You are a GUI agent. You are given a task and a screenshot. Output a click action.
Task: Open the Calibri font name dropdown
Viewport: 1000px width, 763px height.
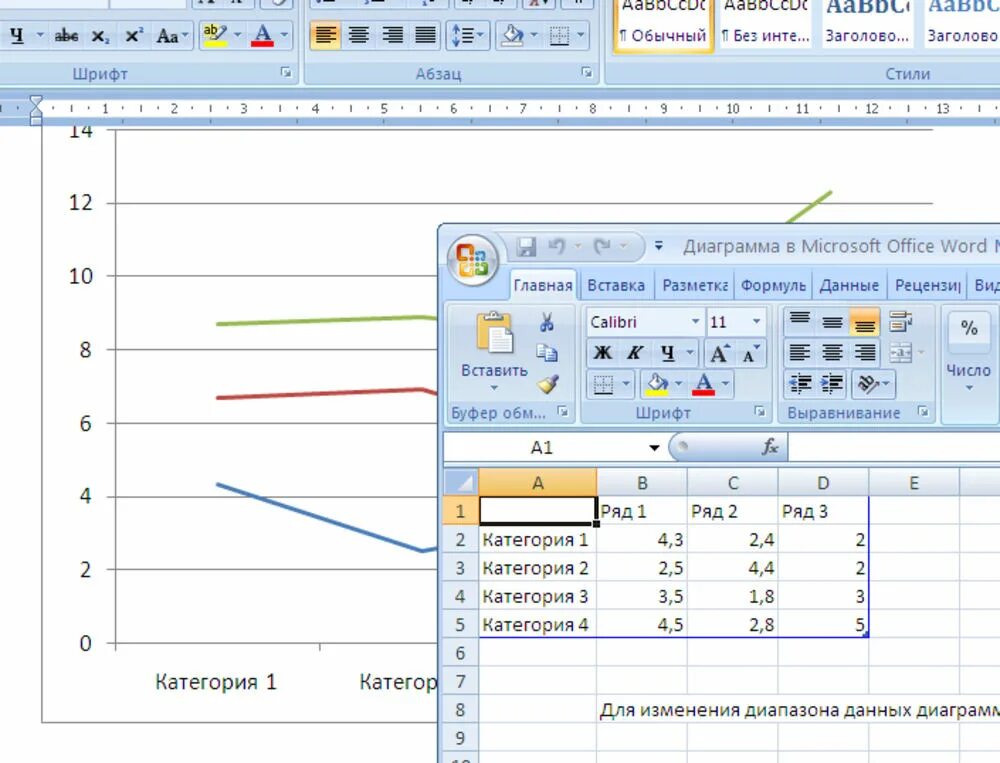pyautogui.click(x=695, y=322)
